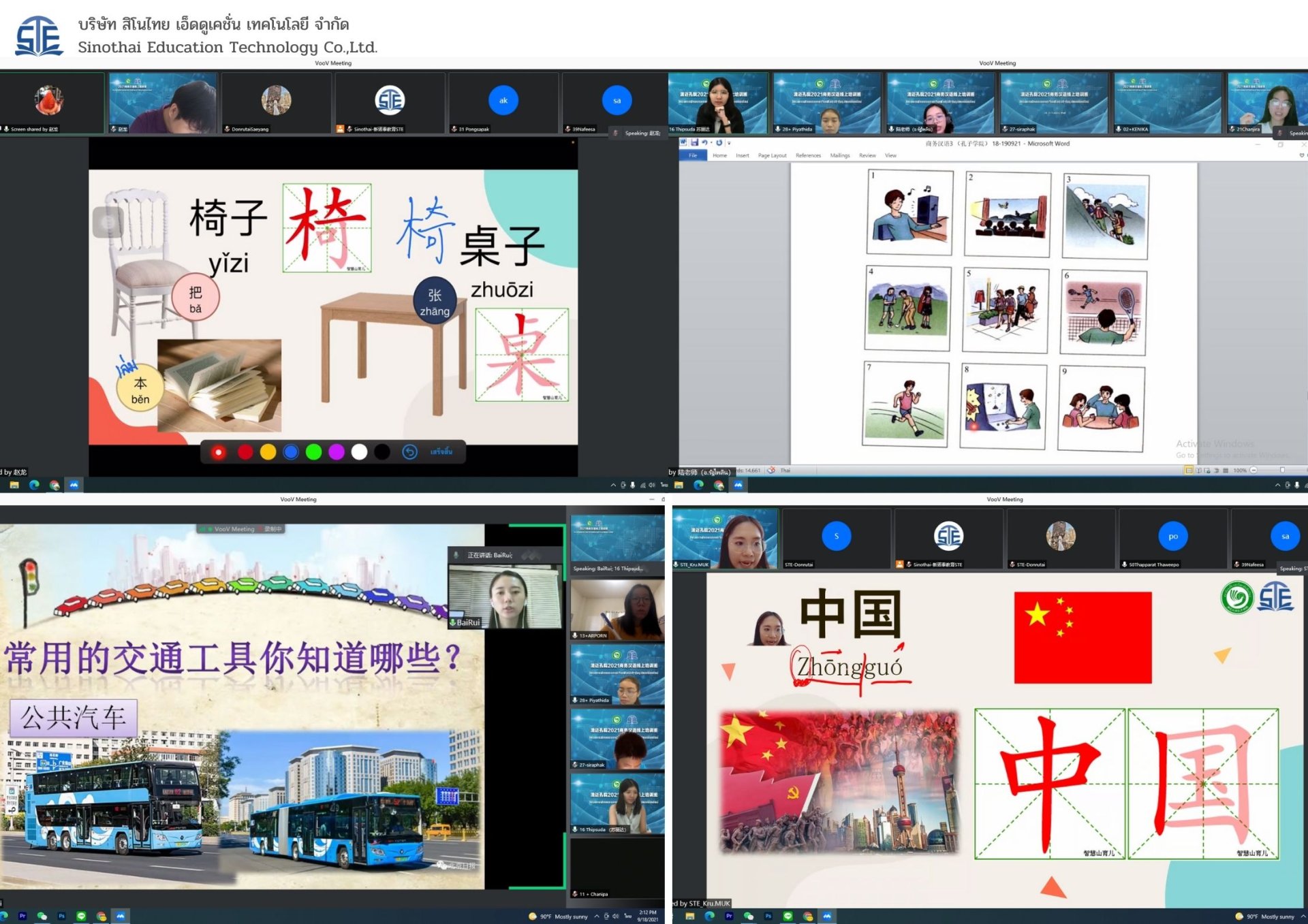Screen dimensions: 1308x924
Task: Click weather 90°F Mostly sunny in bottom-right taskbar
Action: tap(1264, 917)
